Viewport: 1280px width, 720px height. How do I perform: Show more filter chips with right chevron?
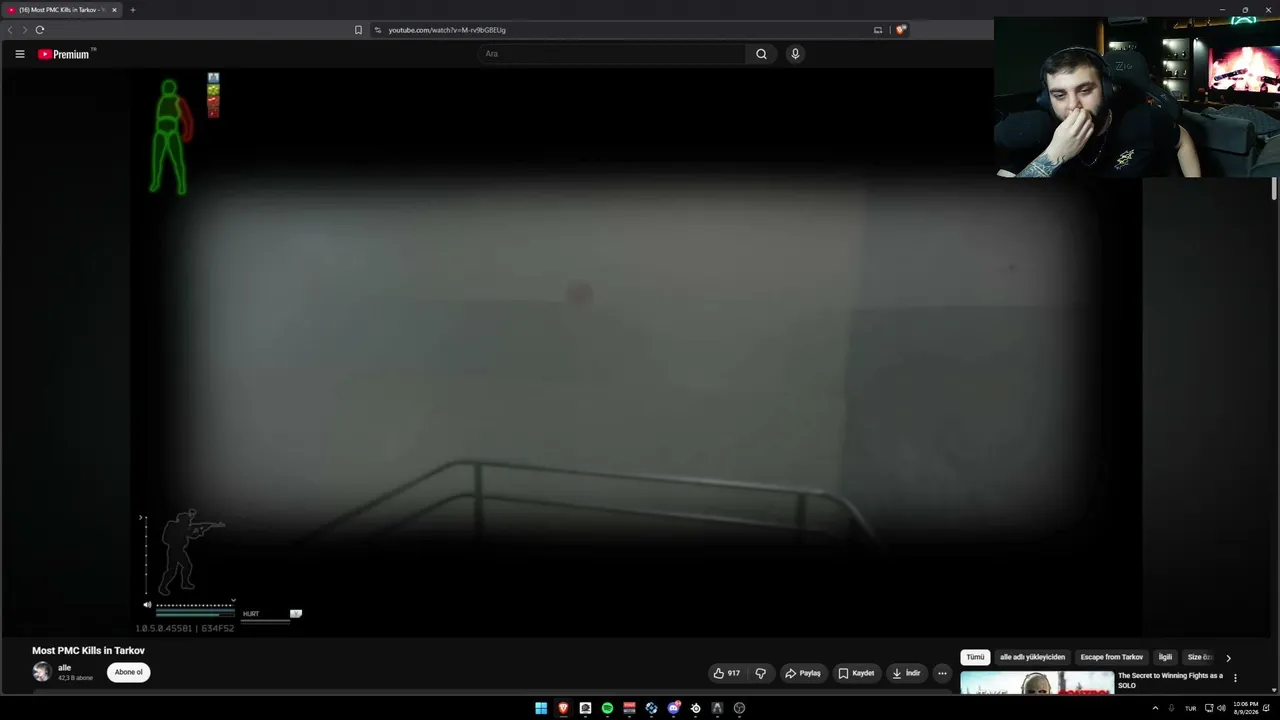pyautogui.click(x=1228, y=658)
